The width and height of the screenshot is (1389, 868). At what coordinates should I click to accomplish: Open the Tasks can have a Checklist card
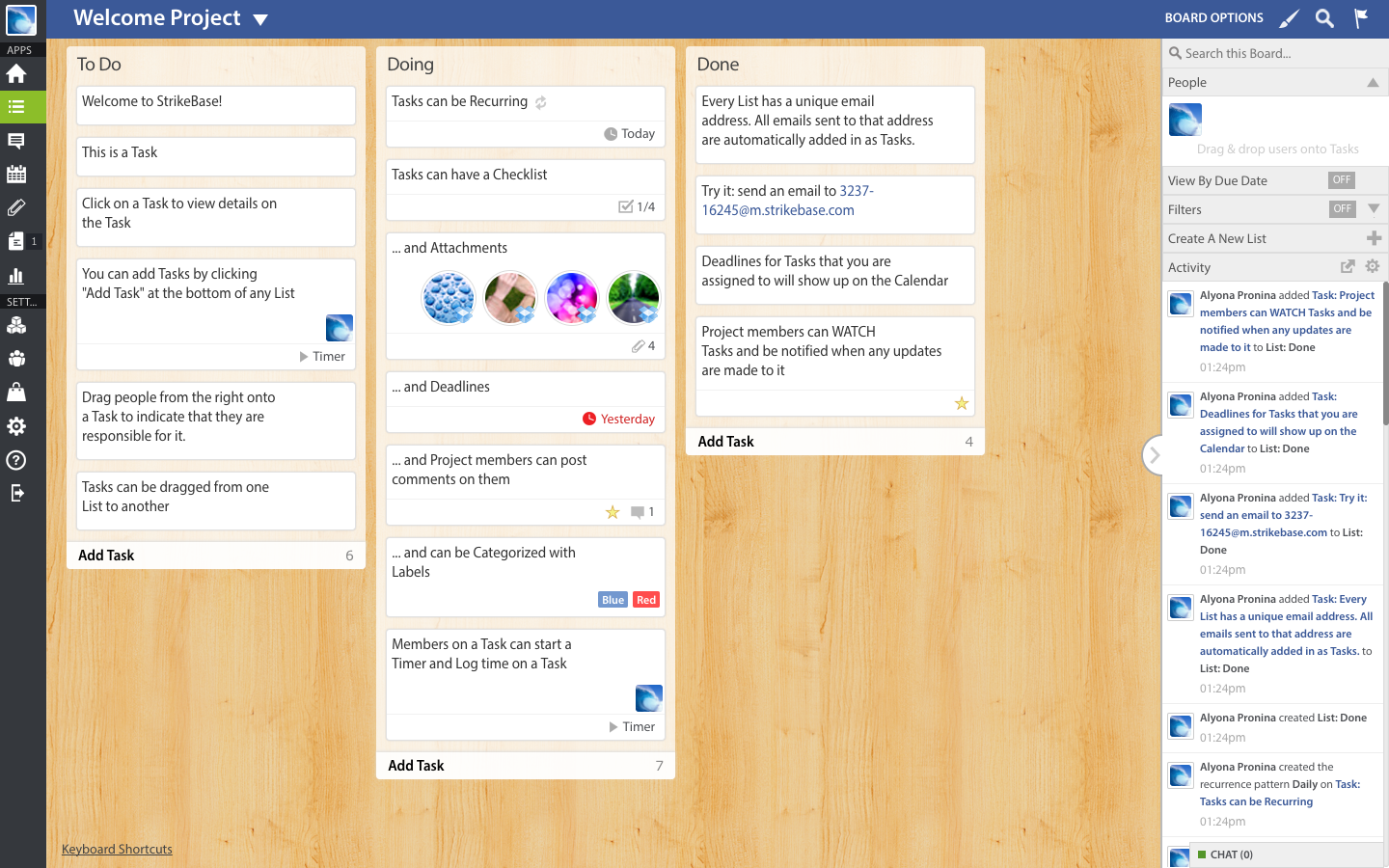tap(526, 190)
